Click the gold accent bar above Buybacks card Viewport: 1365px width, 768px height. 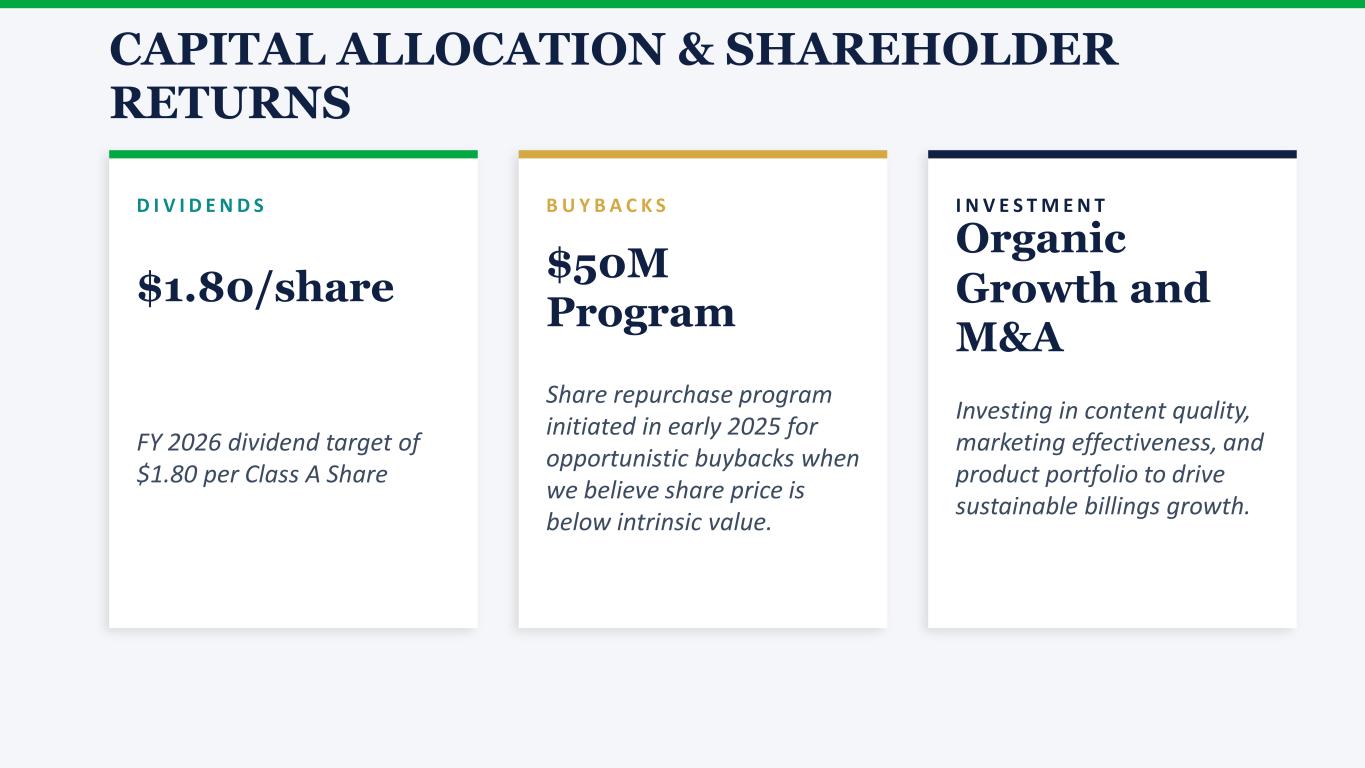pos(702,154)
